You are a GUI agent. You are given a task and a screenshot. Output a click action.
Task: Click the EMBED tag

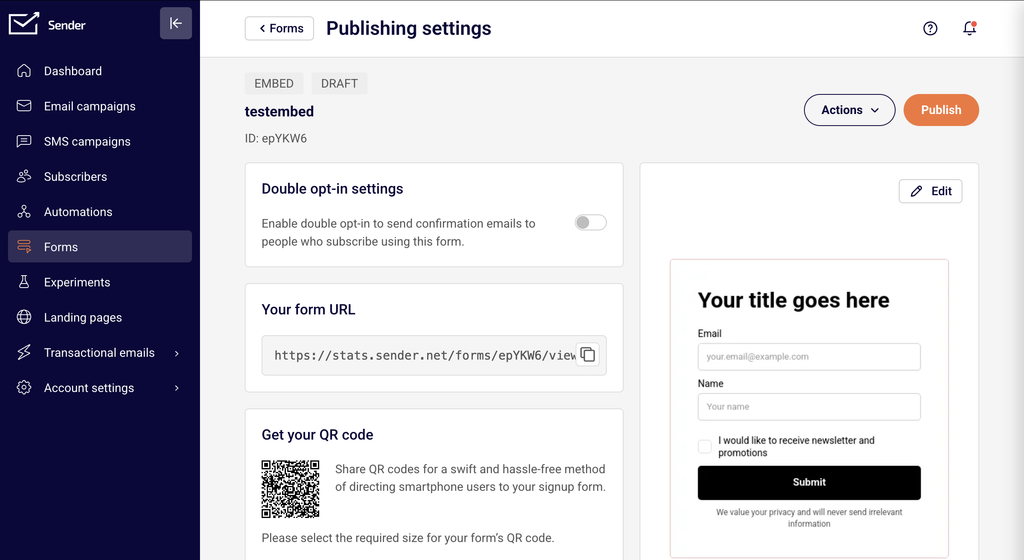[x=274, y=84]
